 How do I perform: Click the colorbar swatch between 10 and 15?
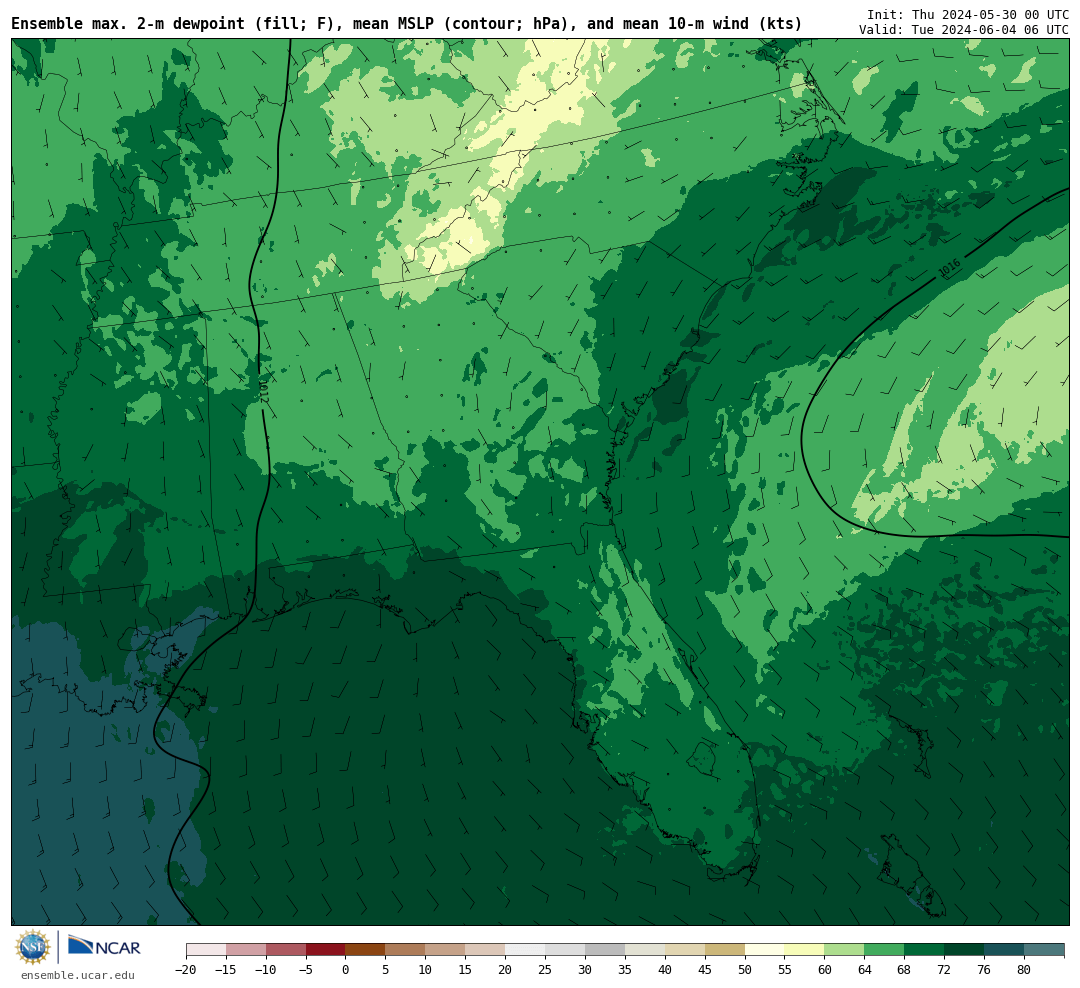[x=445, y=950]
